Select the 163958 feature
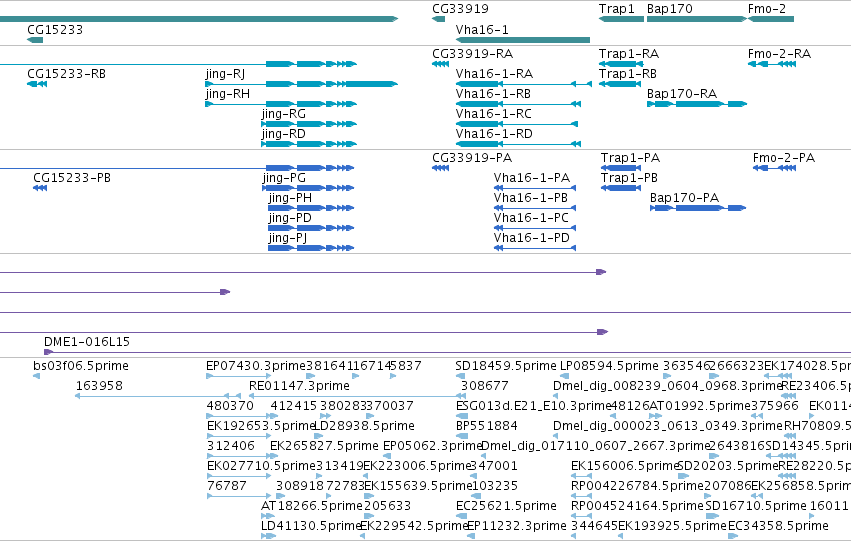The height and width of the screenshot is (541, 851). (158, 396)
